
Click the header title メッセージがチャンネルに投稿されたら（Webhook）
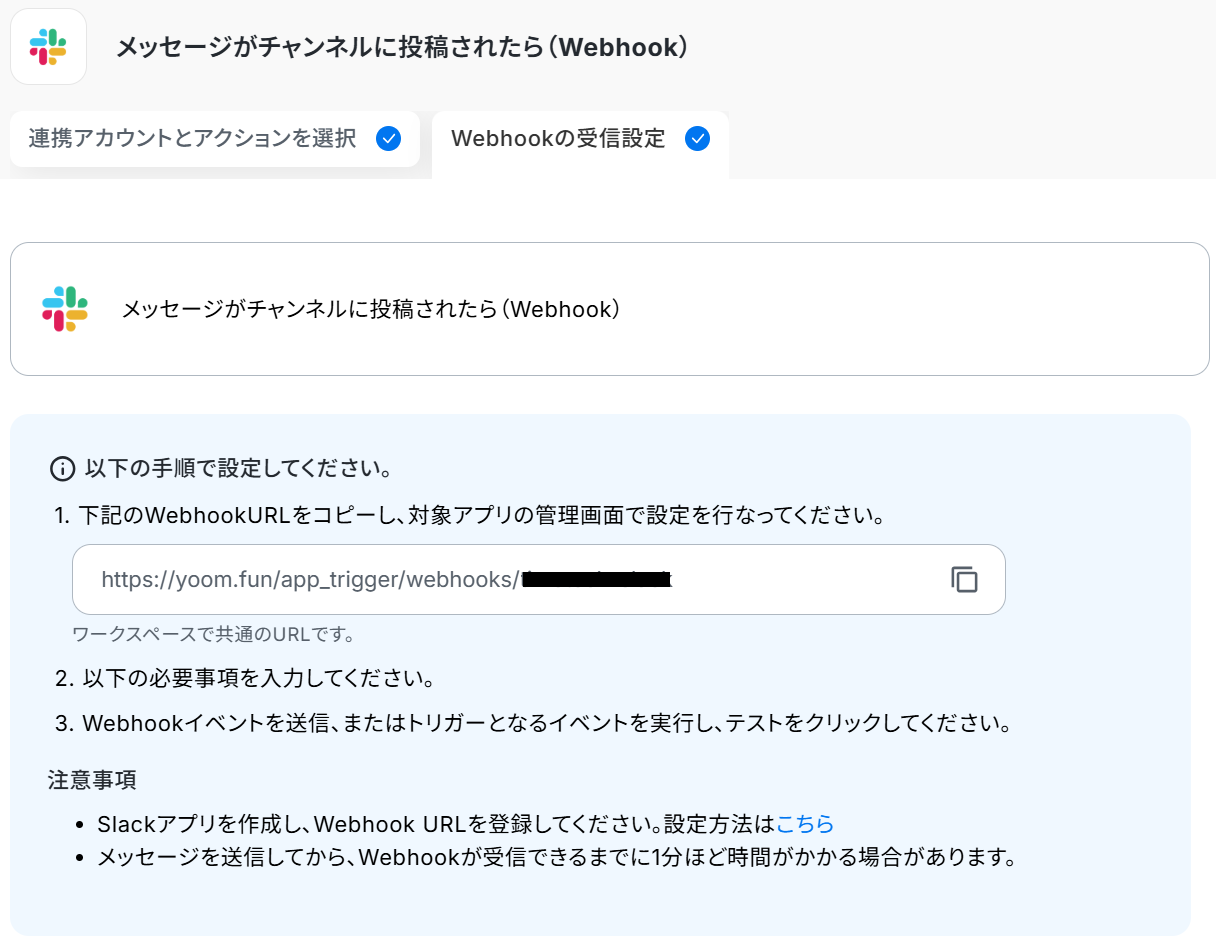coord(402,47)
